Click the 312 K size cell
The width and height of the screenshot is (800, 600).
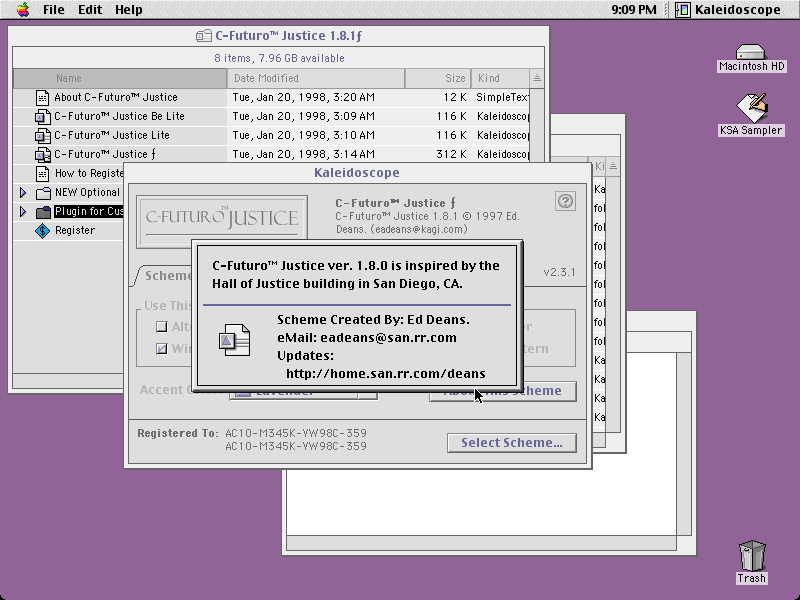(451, 154)
